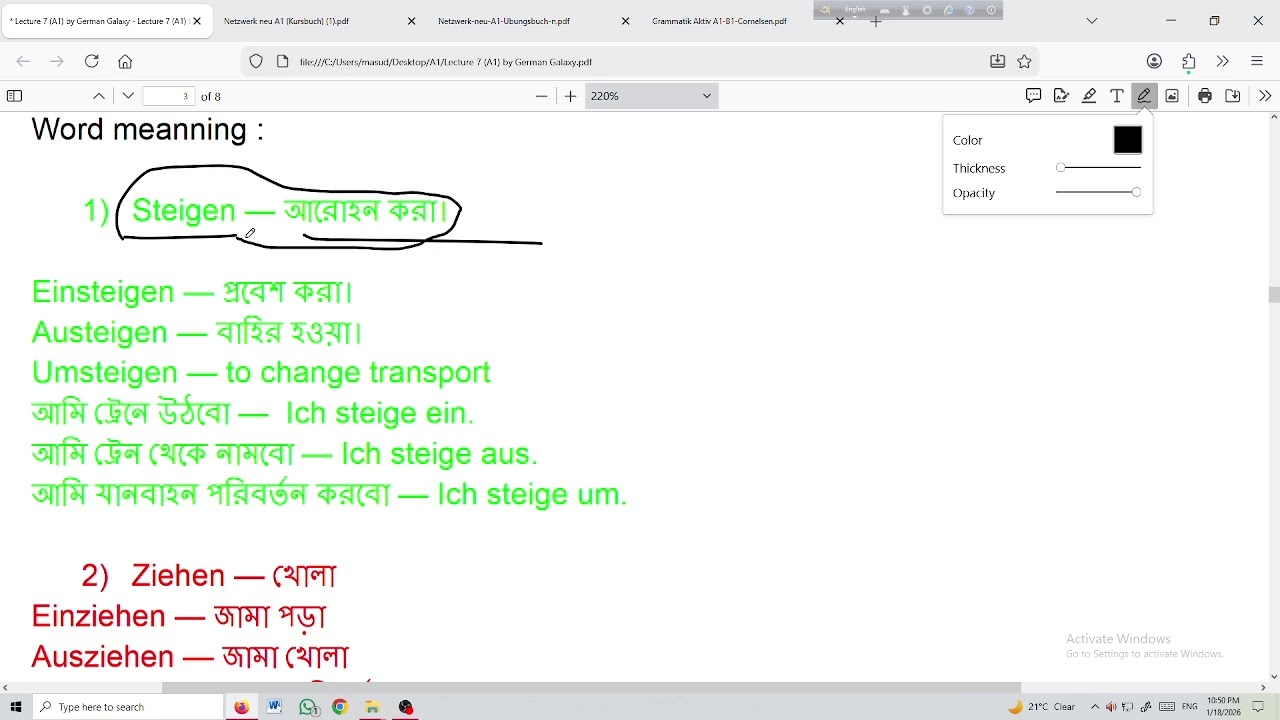Open Google Chrome from the taskbar

coord(340,707)
